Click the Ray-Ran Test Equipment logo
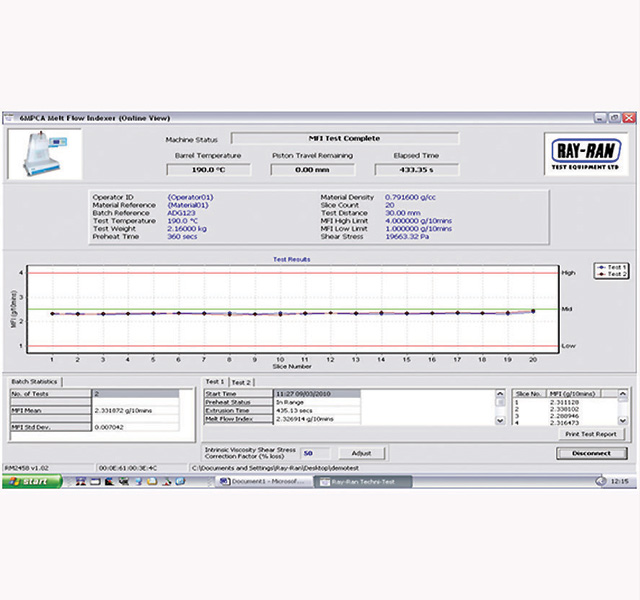640x600 pixels. tap(586, 154)
